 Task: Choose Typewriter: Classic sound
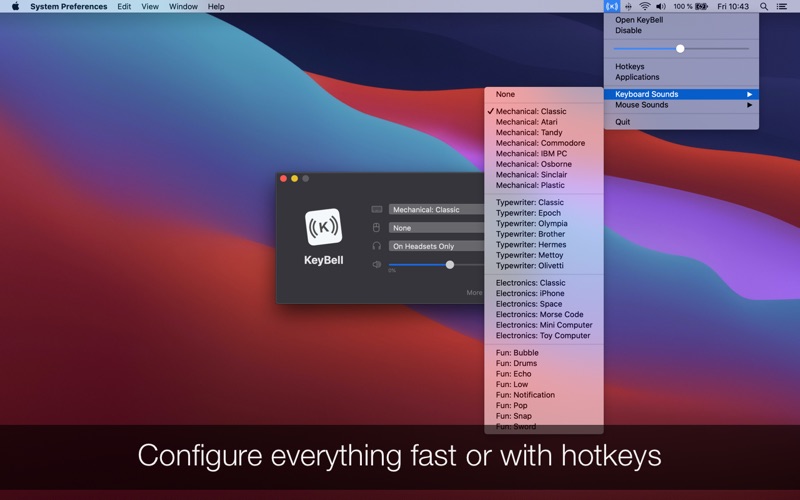(544, 203)
